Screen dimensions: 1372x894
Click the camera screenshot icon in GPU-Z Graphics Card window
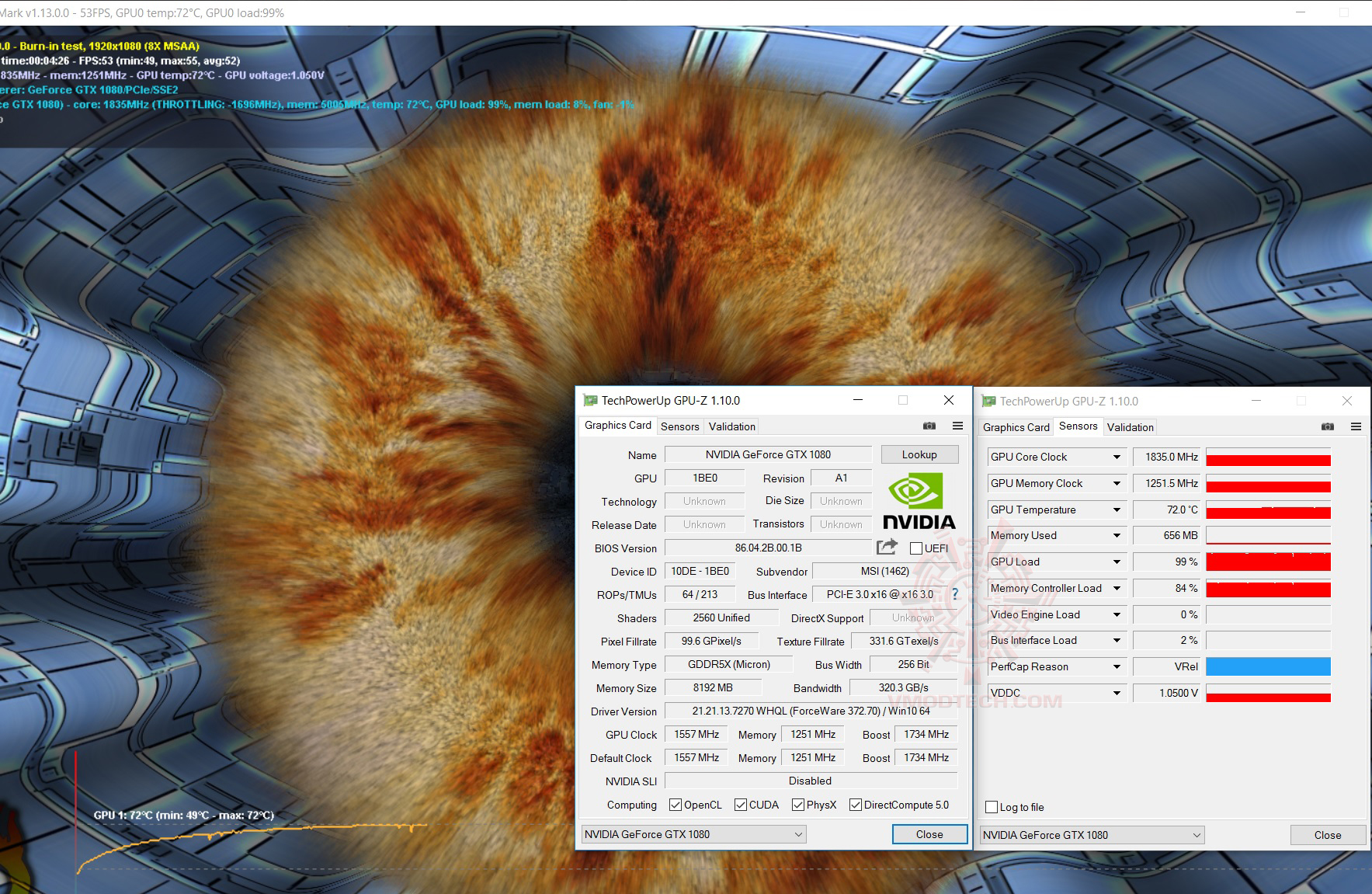pos(929,426)
